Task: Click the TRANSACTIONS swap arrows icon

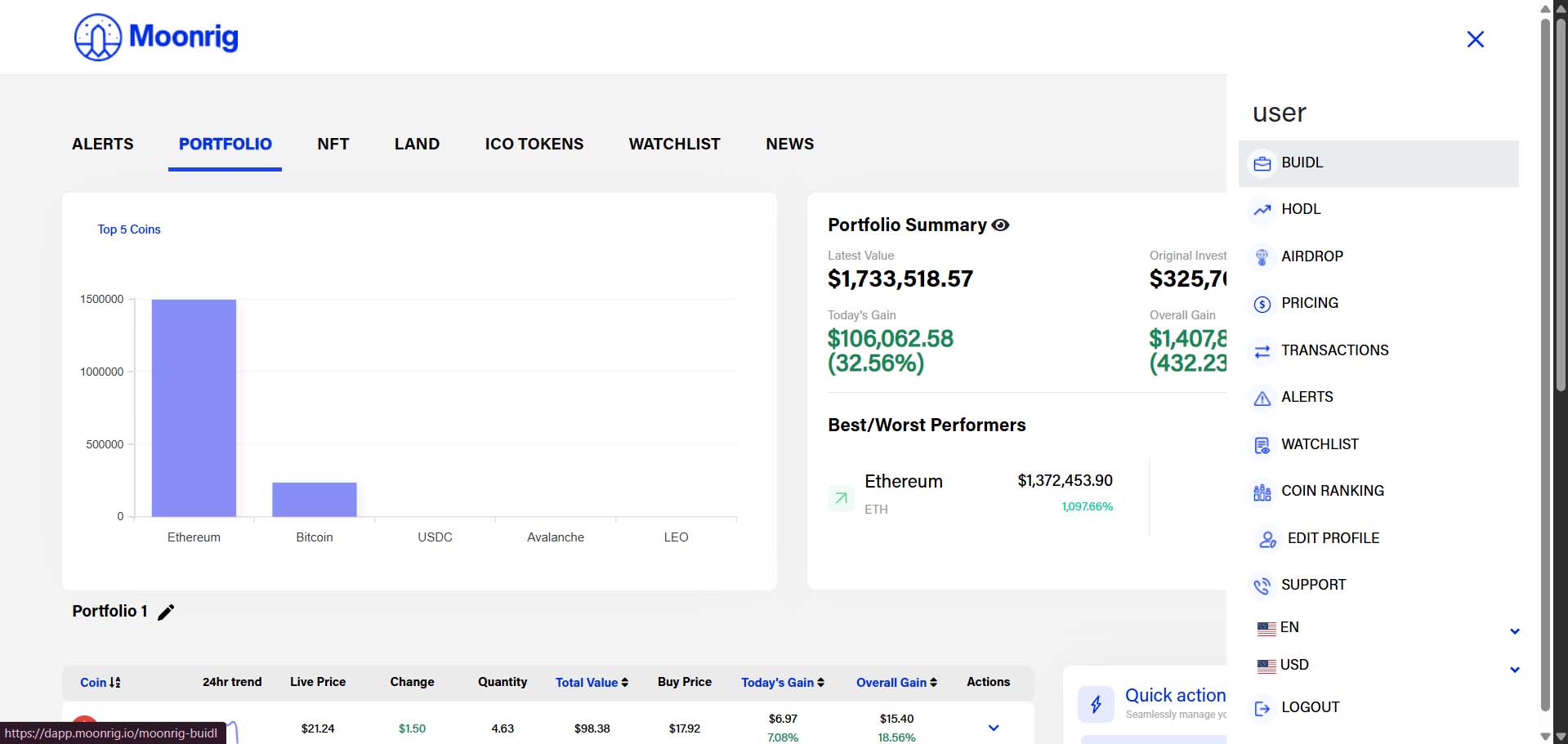Action: 1262,351
